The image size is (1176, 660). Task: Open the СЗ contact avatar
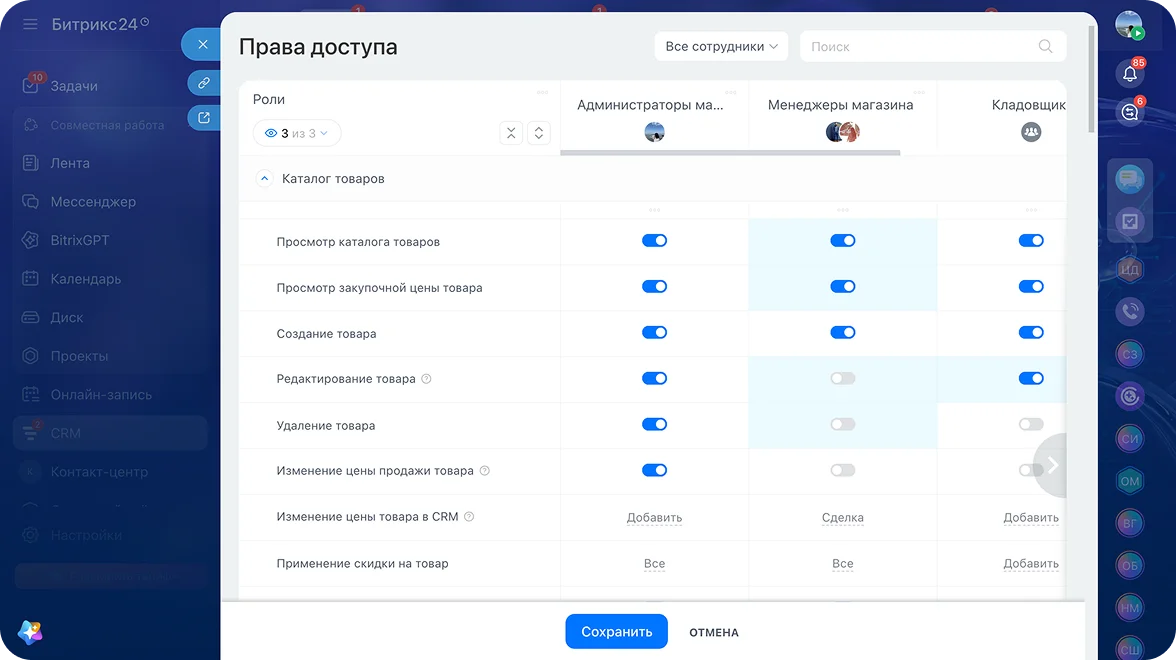pos(1130,353)
